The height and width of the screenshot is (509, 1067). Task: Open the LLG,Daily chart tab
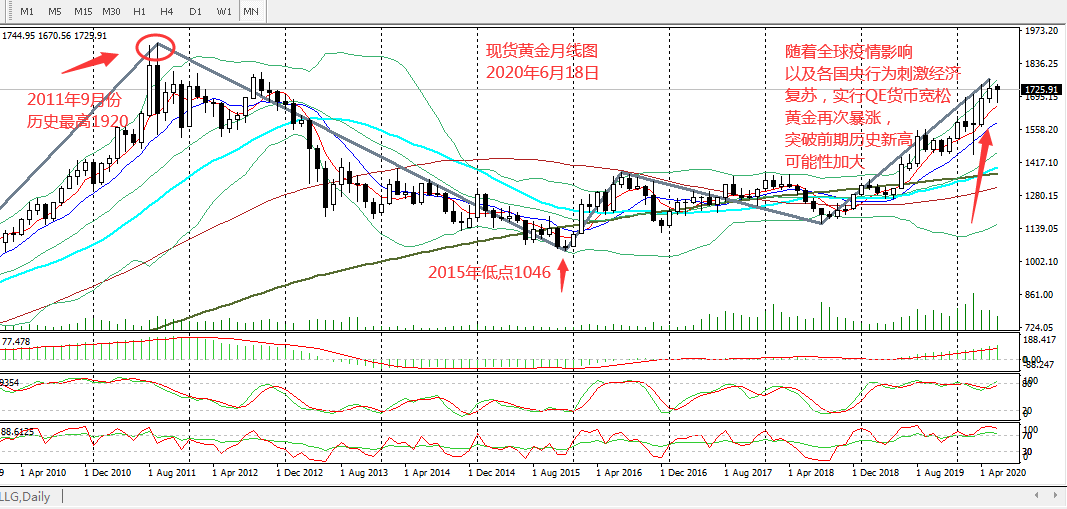(26, 497)
